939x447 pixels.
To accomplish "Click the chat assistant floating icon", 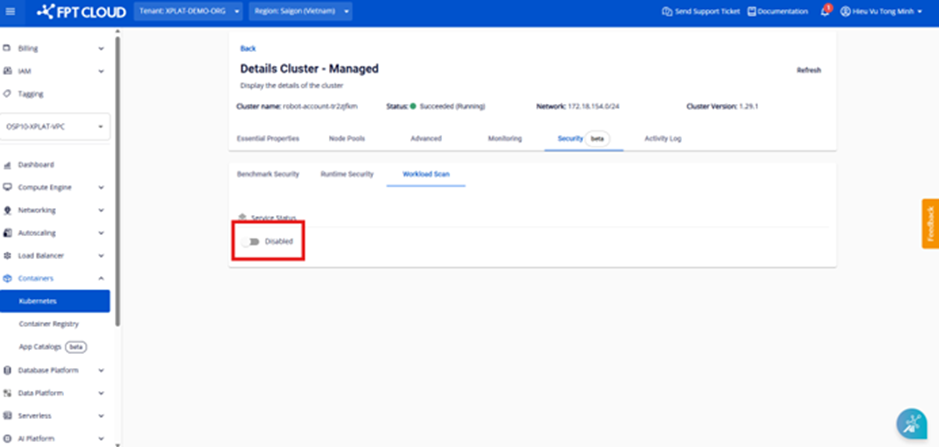I will coord(911,423).
